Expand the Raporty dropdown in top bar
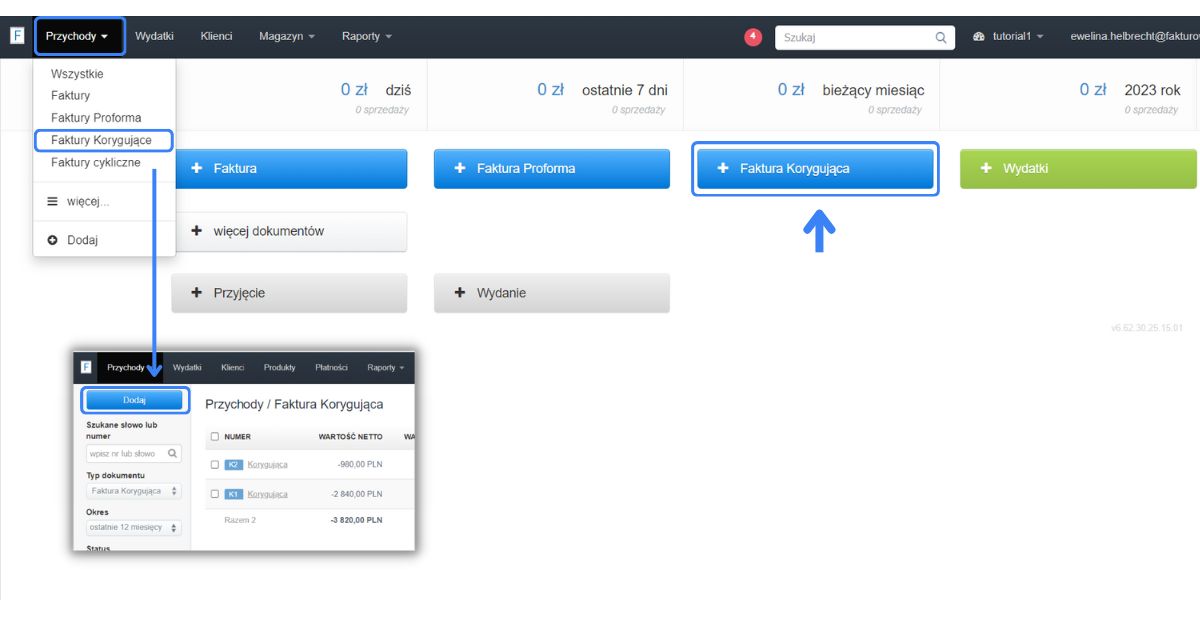 [367, 36]
